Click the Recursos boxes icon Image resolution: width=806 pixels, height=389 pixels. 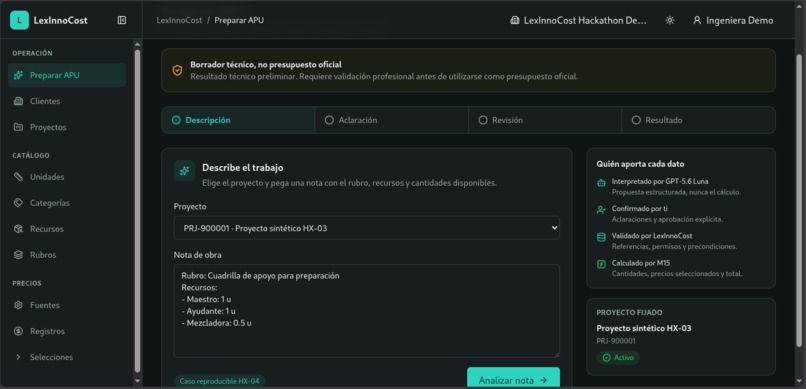(x=19, y=229)
